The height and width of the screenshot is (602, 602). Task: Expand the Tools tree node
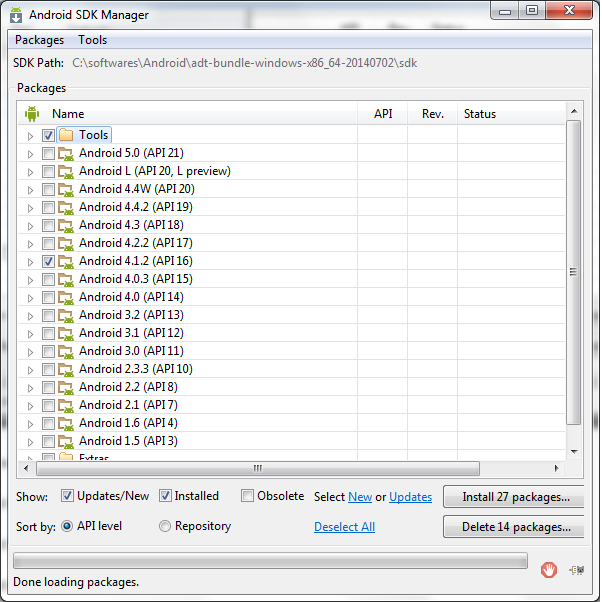pos(30,136)
